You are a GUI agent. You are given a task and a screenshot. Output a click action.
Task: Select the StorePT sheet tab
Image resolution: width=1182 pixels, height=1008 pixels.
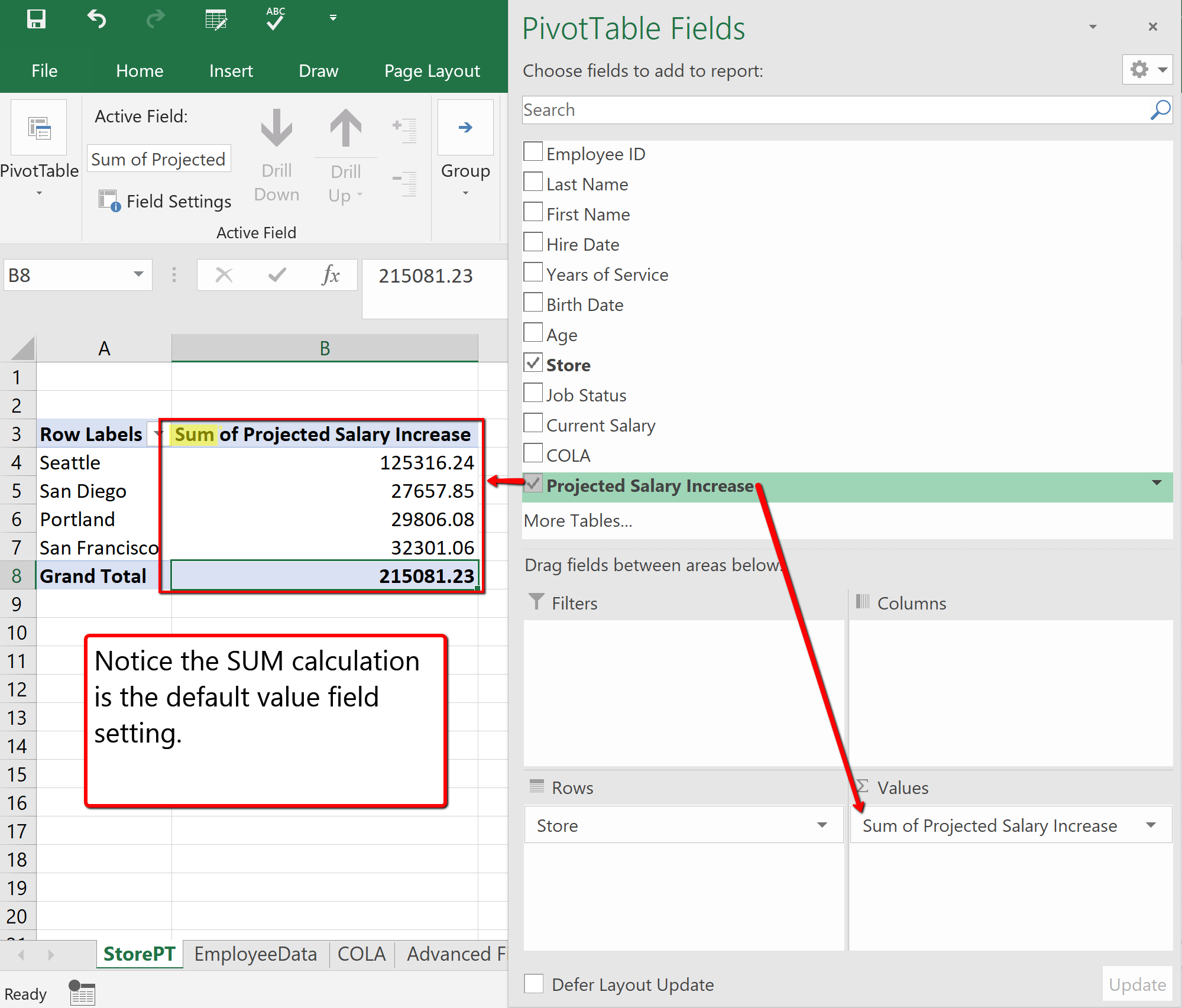click(x=140, y=954)
